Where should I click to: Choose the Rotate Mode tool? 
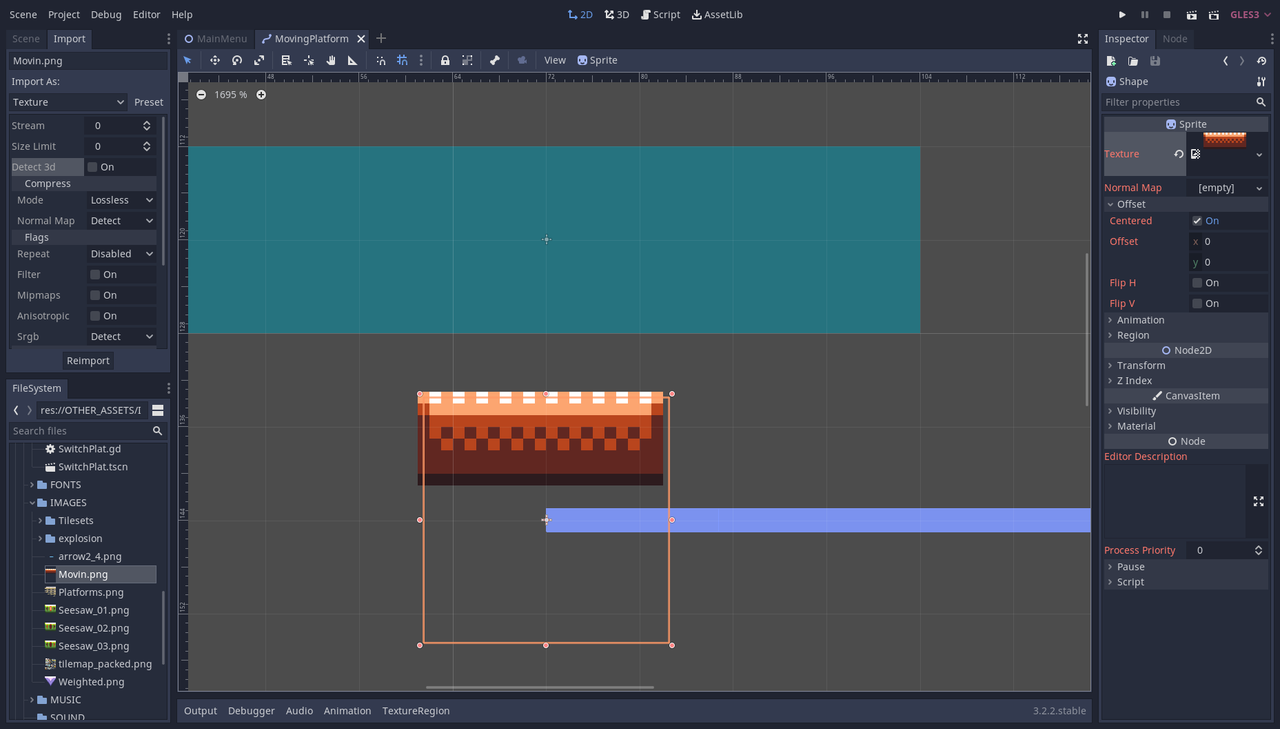click(x=237, y=60)
